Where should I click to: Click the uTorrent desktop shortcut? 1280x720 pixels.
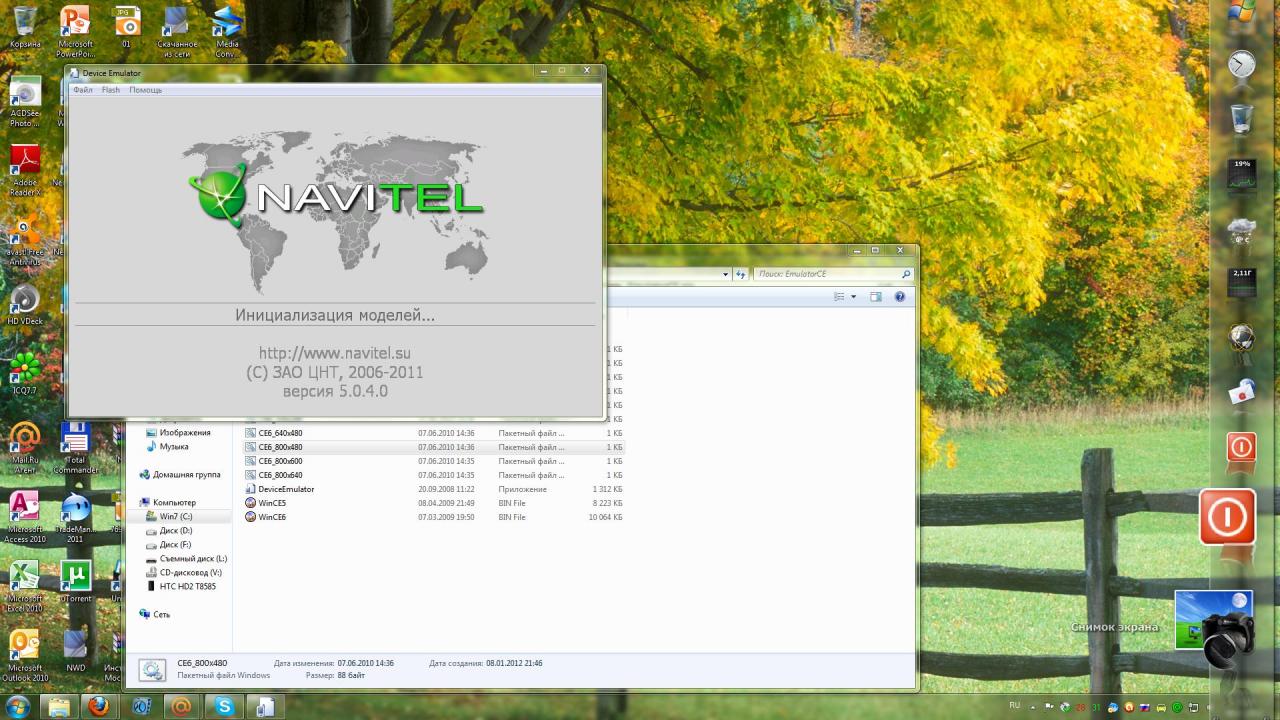(76, 577)
